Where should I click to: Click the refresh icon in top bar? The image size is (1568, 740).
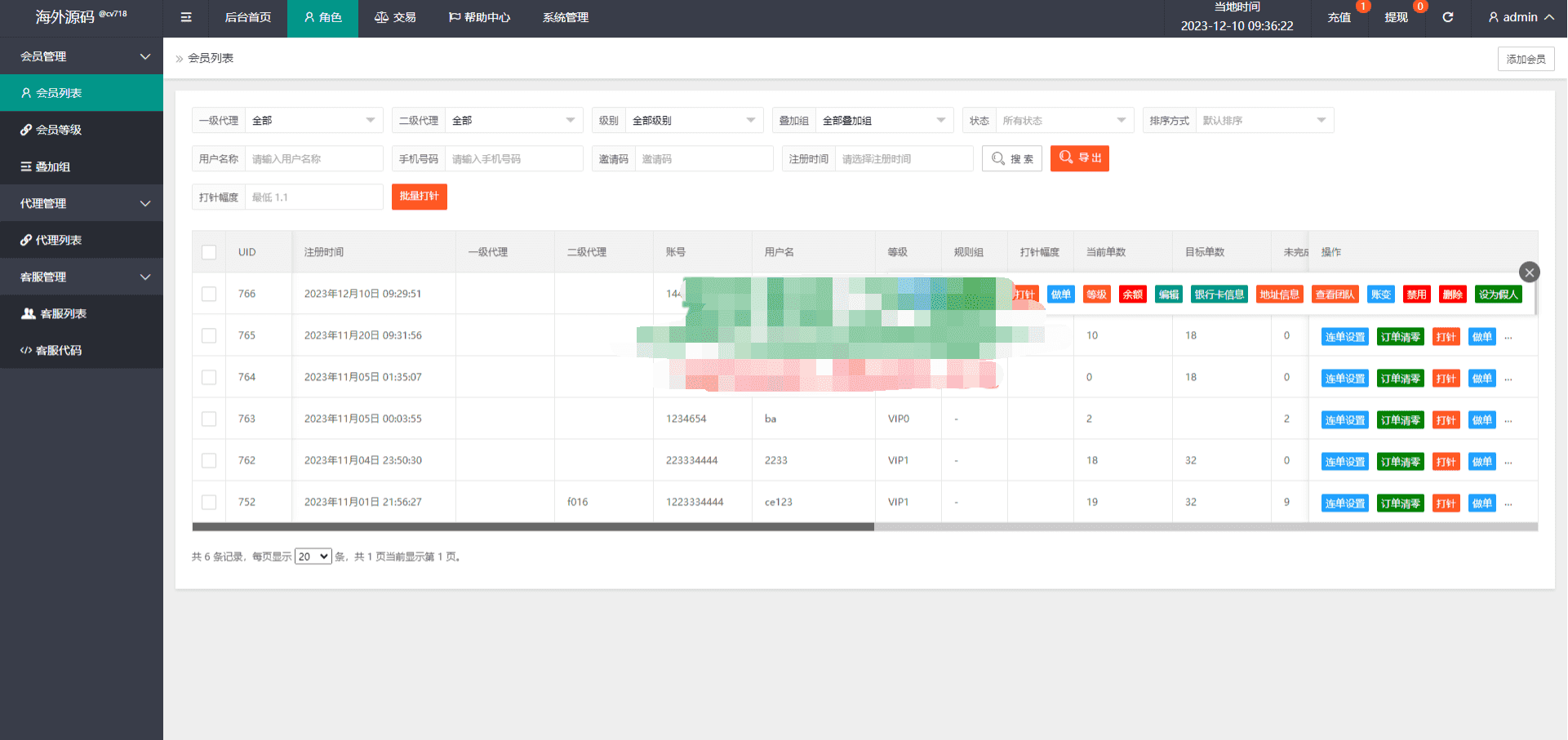(1447, 17)
